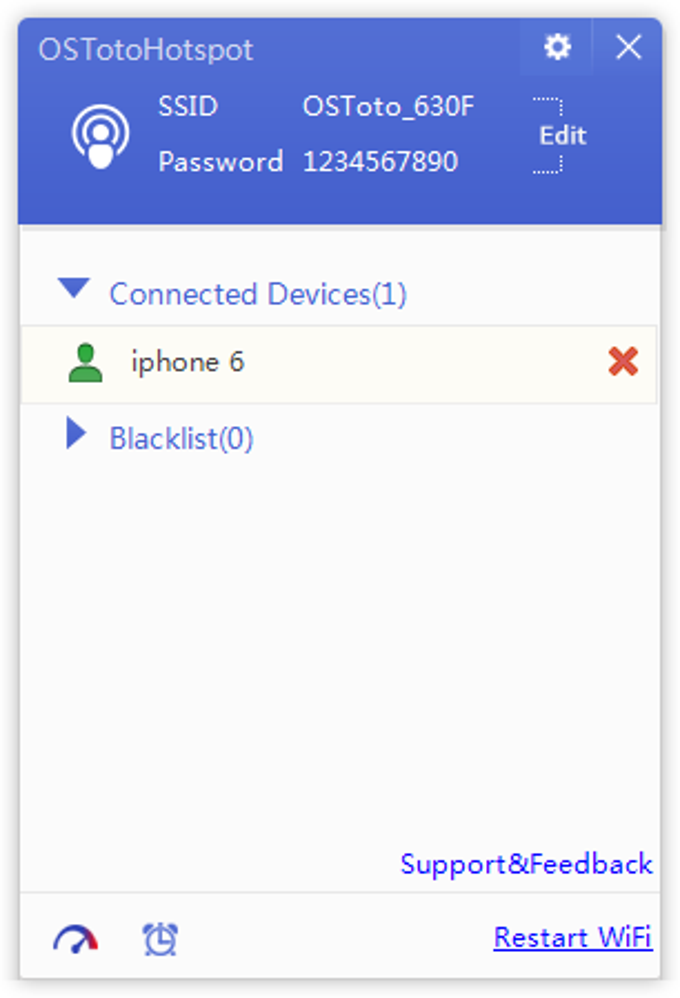680x998 pixels.
Task: Click the green user icon beside iphone 6
Action: [87, 363]
